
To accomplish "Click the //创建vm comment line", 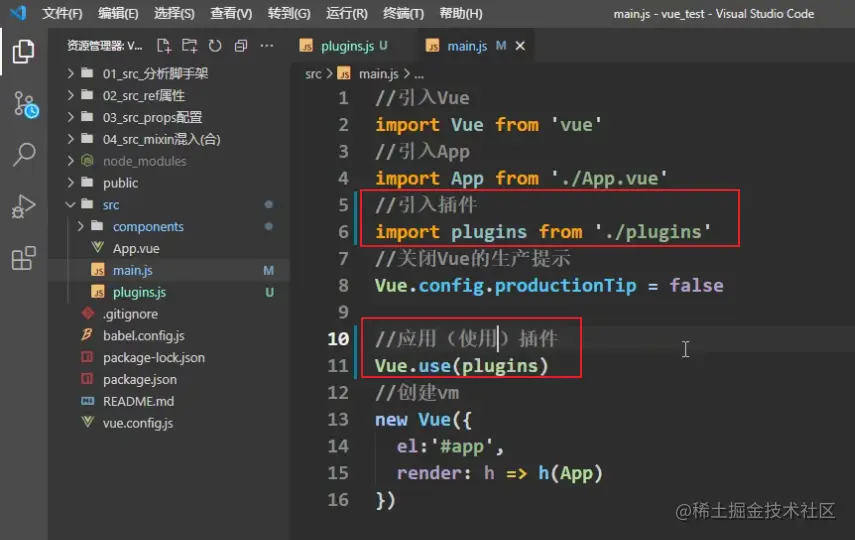I will [x=417, y=393].
